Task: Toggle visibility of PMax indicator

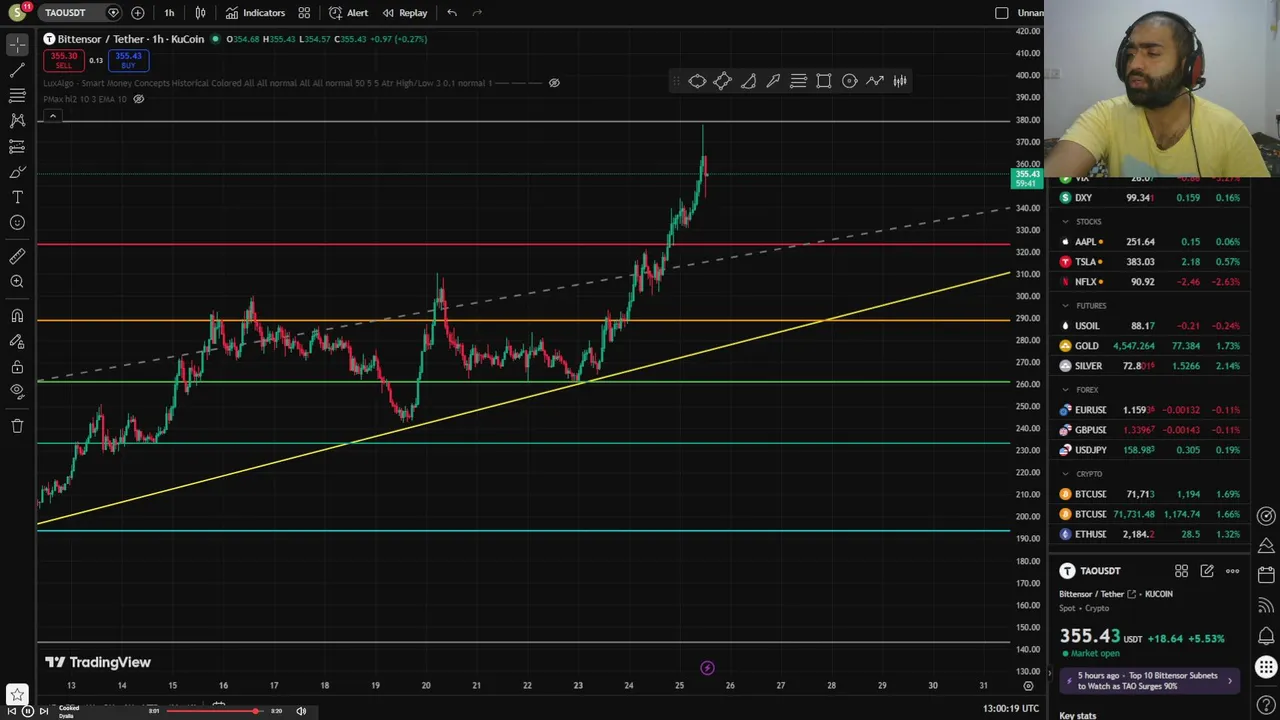Action: (139, 99)
